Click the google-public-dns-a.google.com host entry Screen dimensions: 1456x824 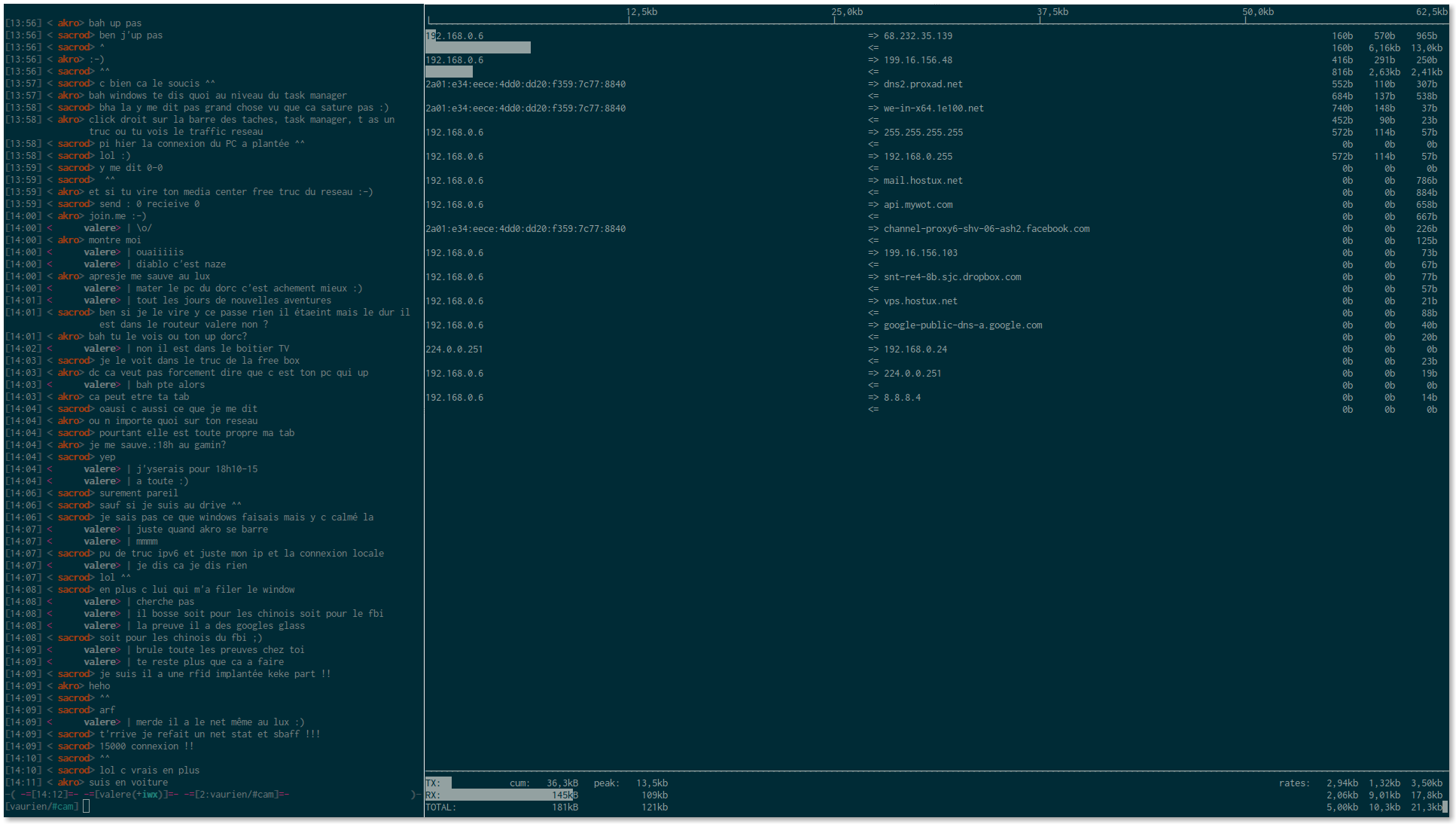coord(963,325)
